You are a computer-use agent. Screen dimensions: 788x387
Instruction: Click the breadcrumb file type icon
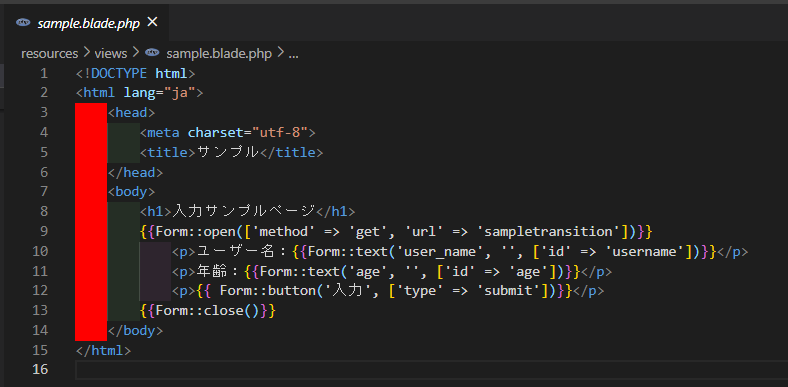point(152,53)
